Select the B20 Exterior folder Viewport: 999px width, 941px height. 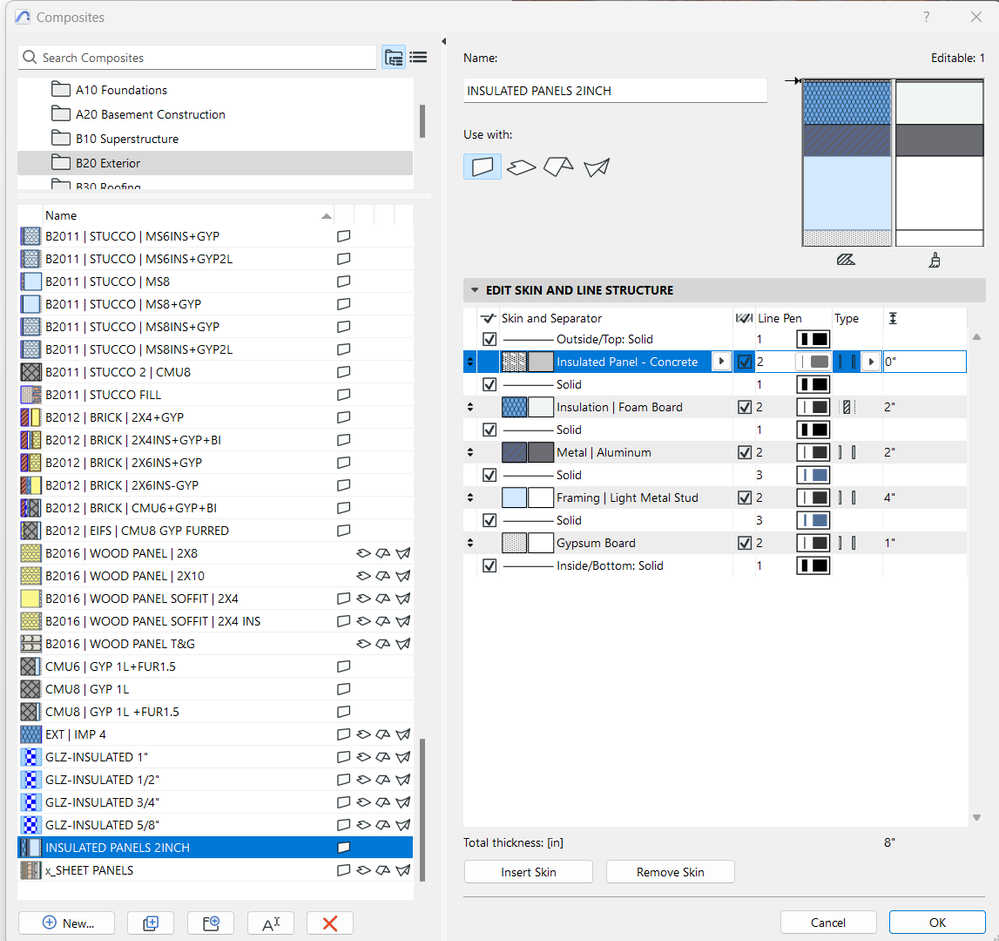pyautogui.click(x=215, y=163)
